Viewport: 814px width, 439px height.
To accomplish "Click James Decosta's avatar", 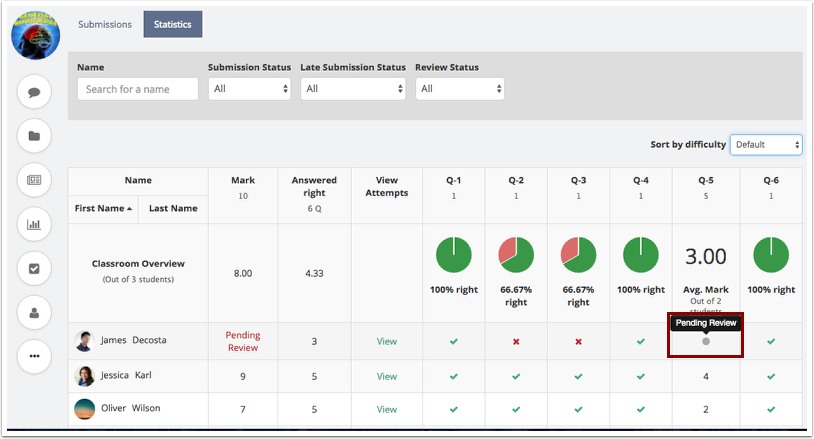I will 84,341.
